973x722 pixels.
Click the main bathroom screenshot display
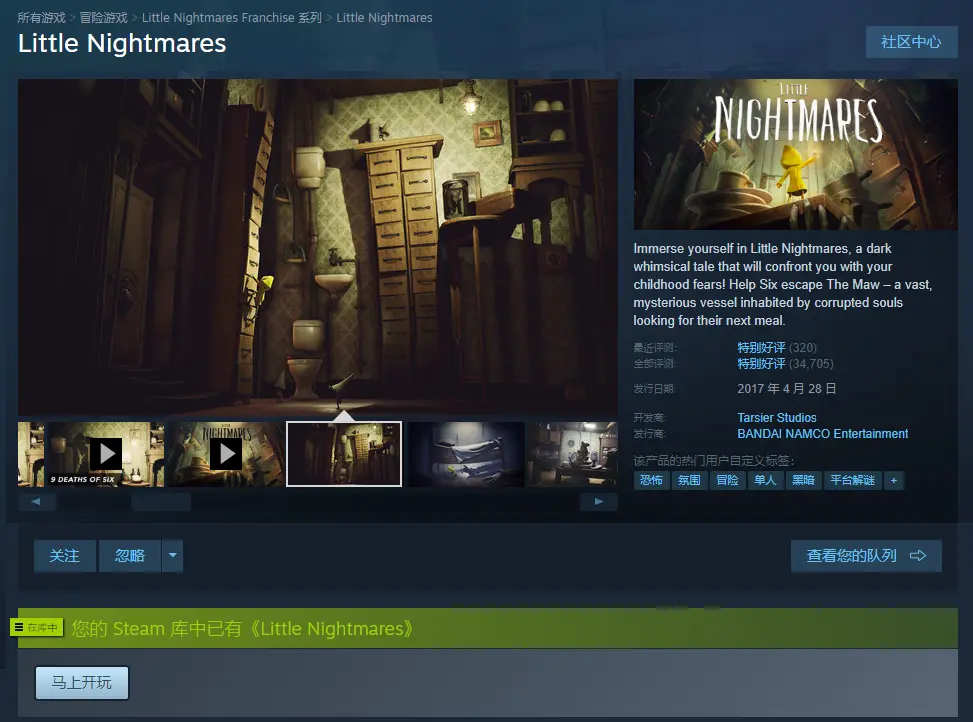(318, 247)
